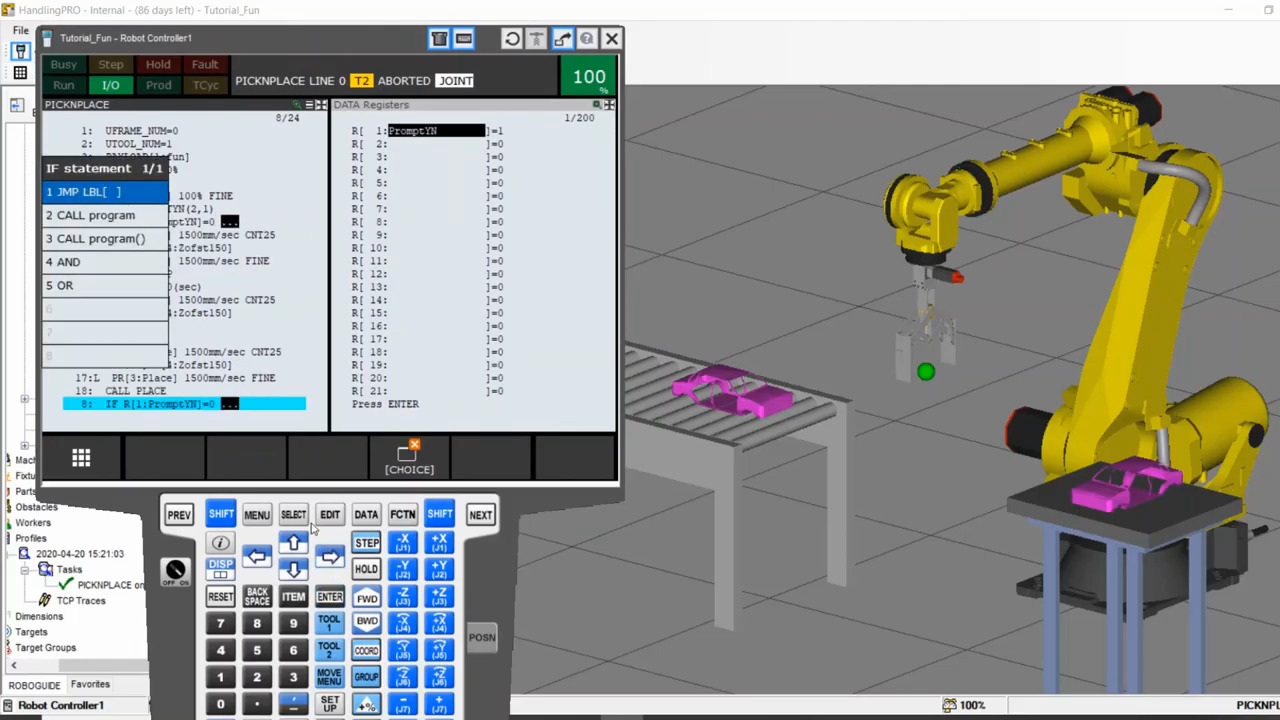The height and width of the screenshot is (720, 1280).
Task: Click the maximize icon in DATA Registers pane
Action: [609, 105]
